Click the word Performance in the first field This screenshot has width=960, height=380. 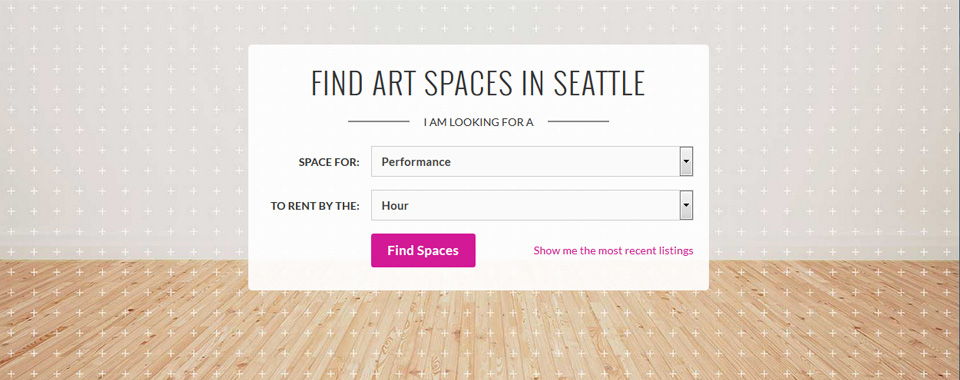[x=416, y=162]
